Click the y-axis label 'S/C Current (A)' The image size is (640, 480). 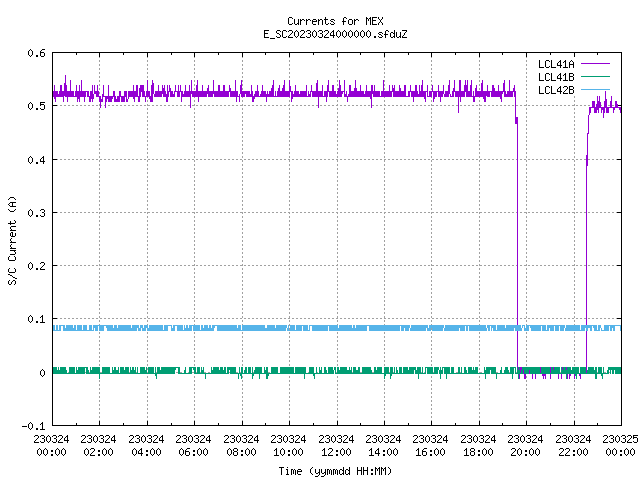point(13,241)
